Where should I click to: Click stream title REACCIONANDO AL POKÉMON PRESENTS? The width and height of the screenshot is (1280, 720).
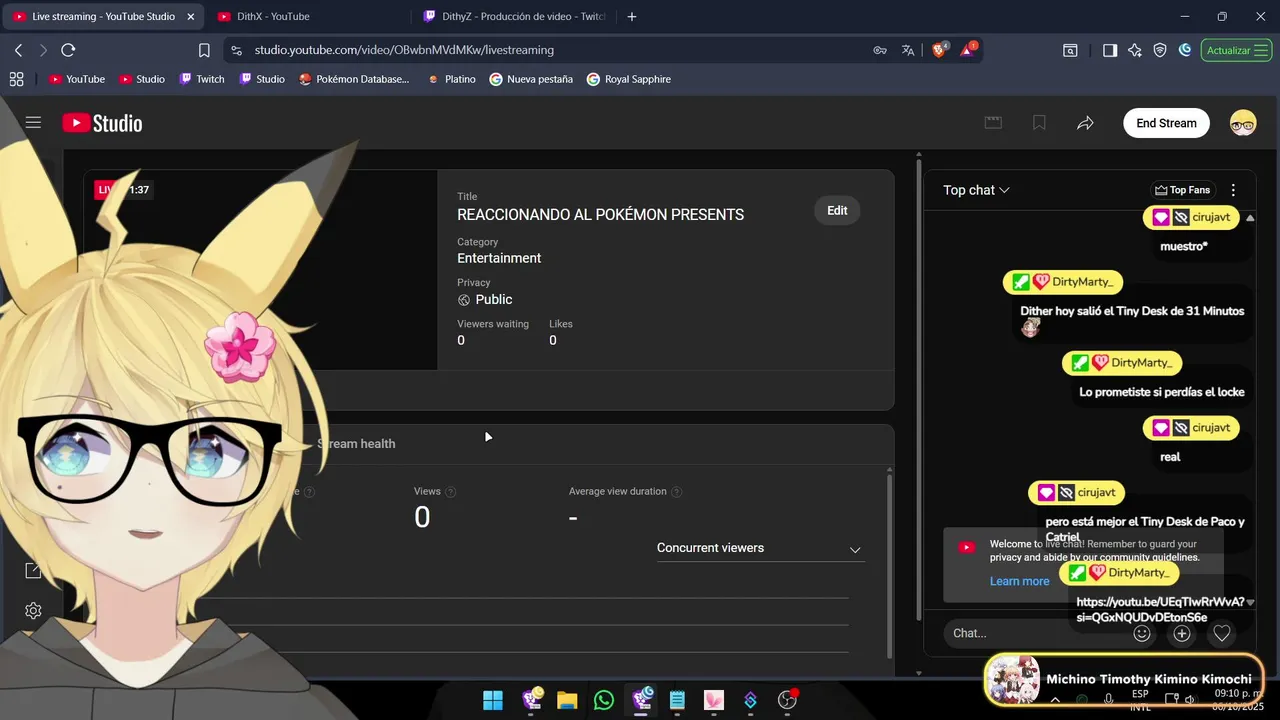(x=600, y=215)
